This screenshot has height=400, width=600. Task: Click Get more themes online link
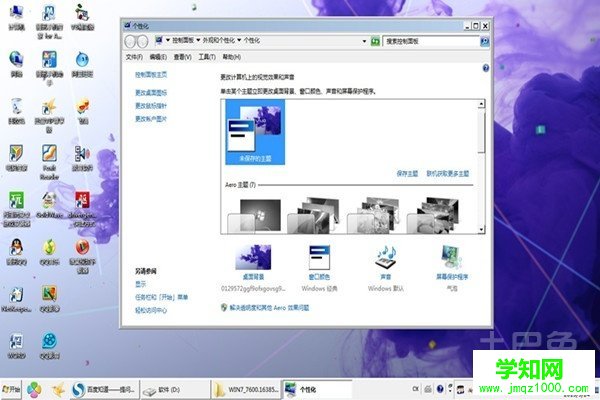448,174
